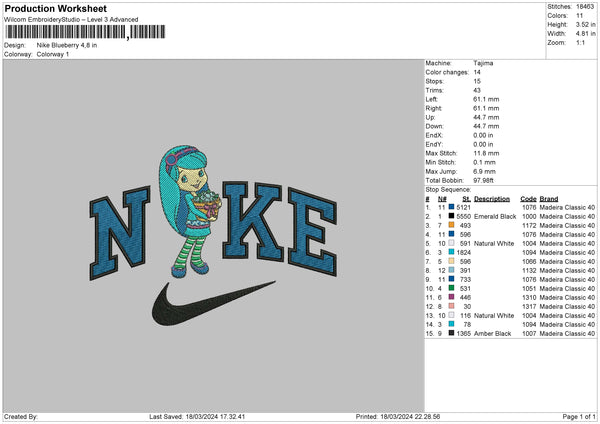Click the barcode under the worksheet title

click(x=85, y=32)
